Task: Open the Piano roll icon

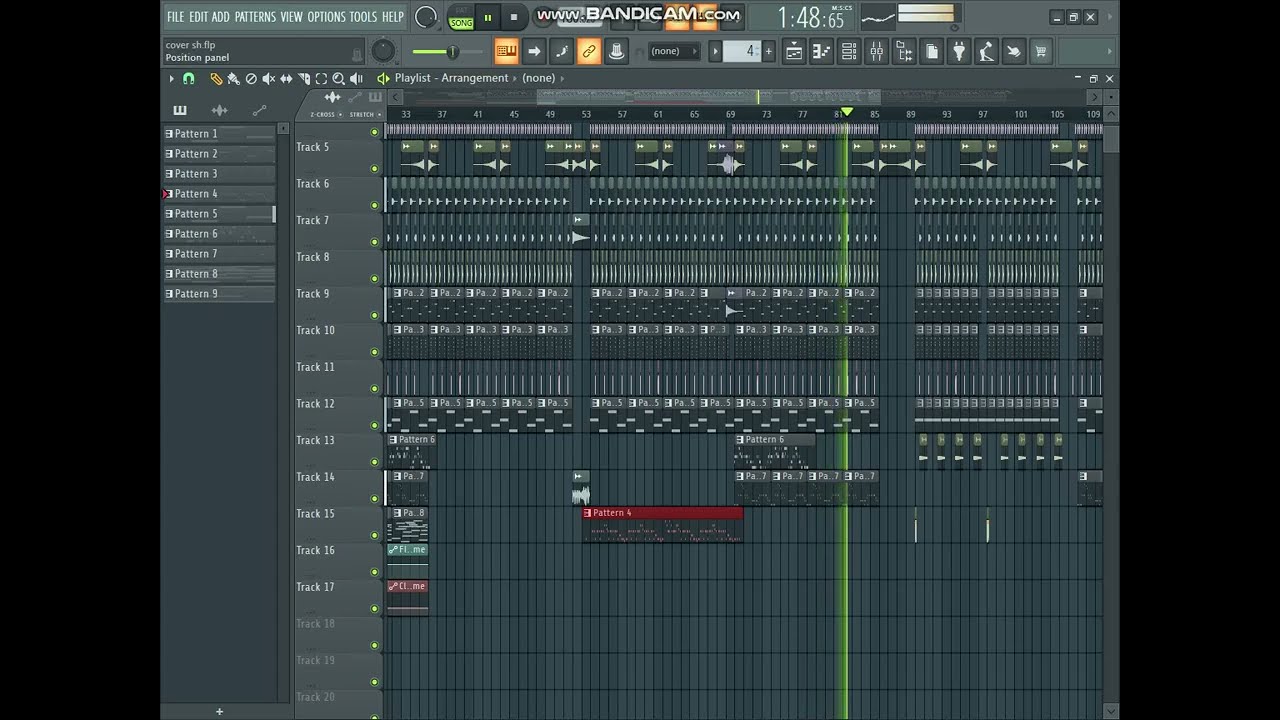Action: [821, 51]
